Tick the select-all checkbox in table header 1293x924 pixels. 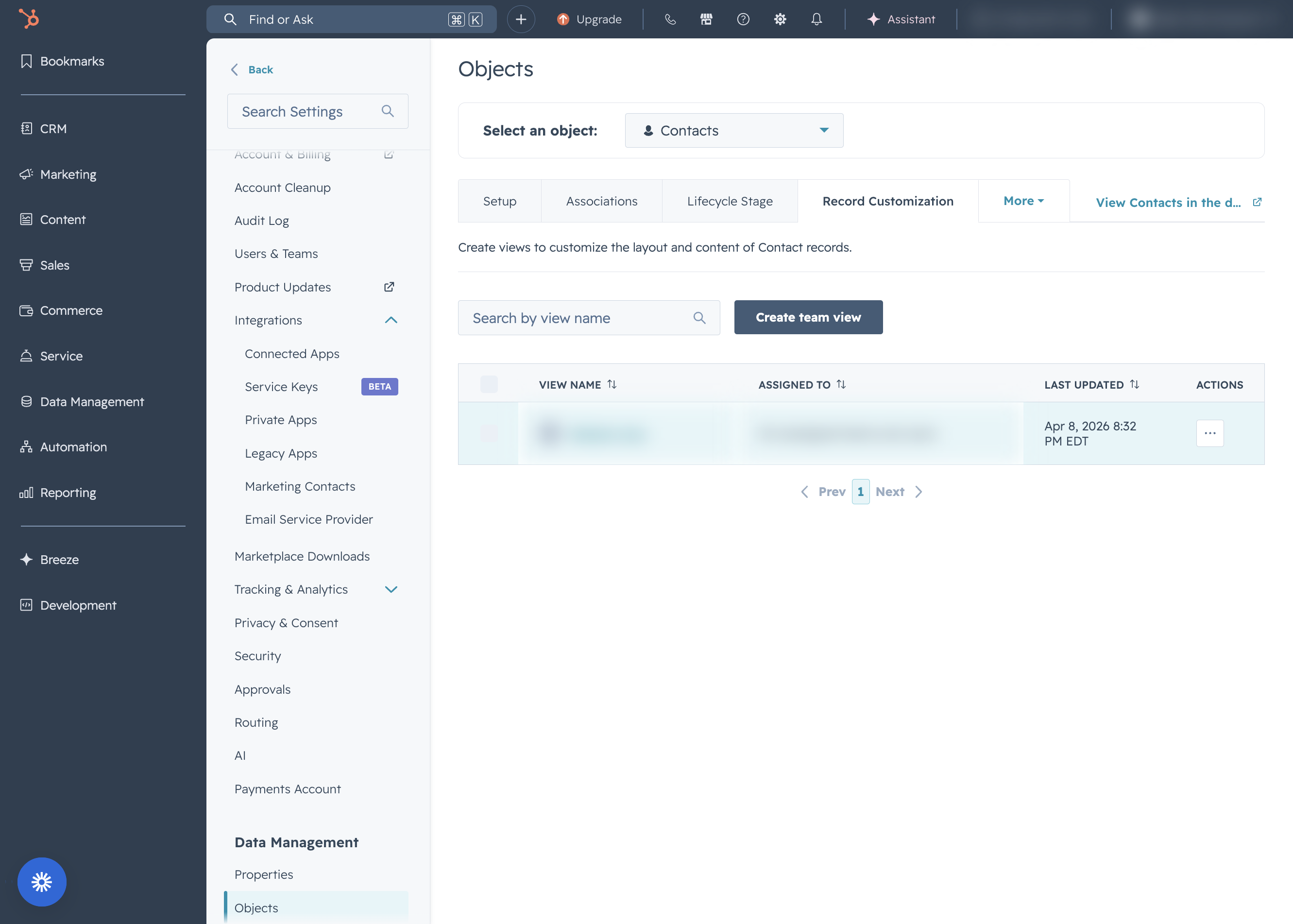[x=489, y=385]
